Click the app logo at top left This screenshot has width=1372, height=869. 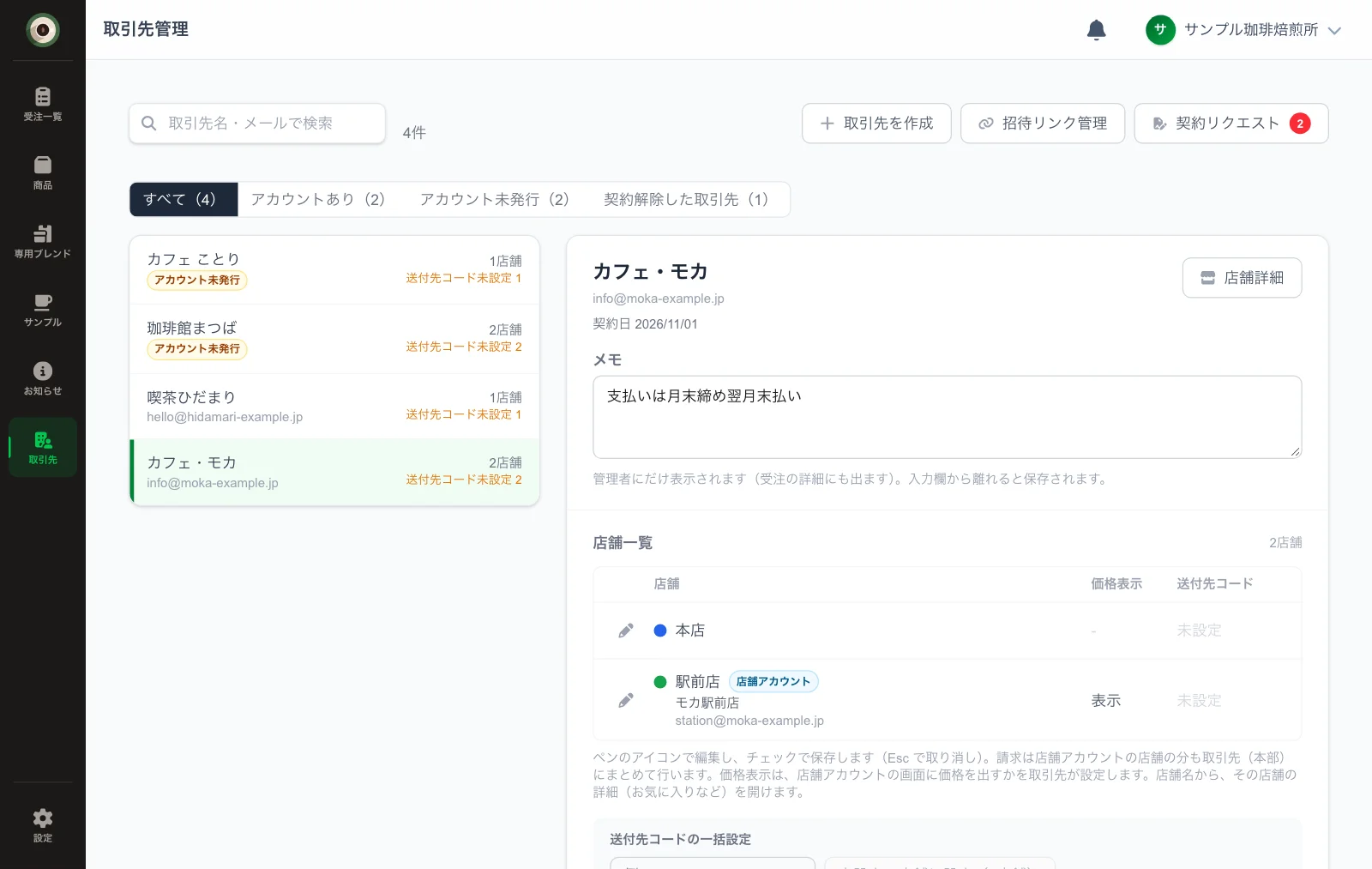[43, 30]
